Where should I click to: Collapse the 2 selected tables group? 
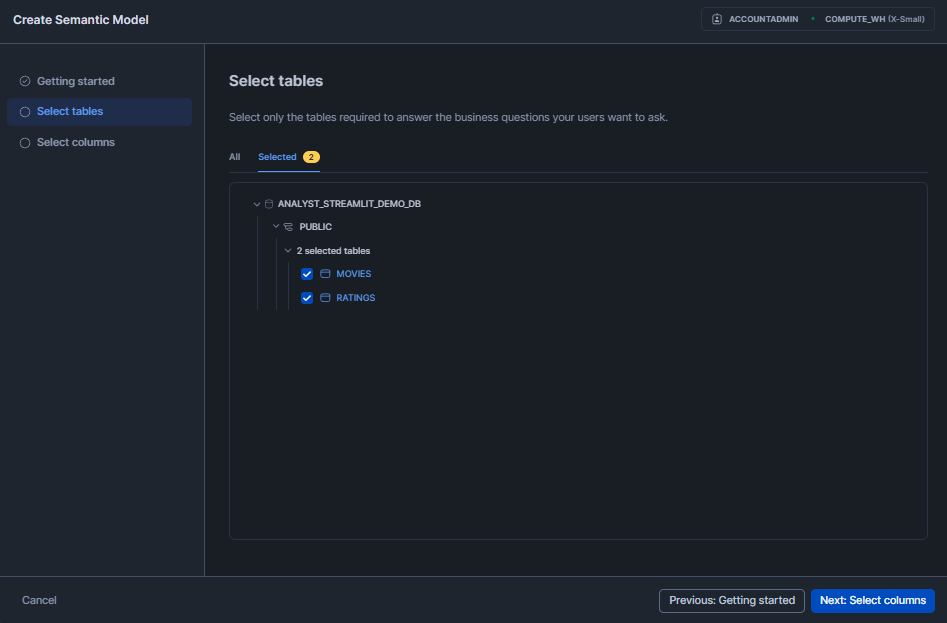[288, 250]
